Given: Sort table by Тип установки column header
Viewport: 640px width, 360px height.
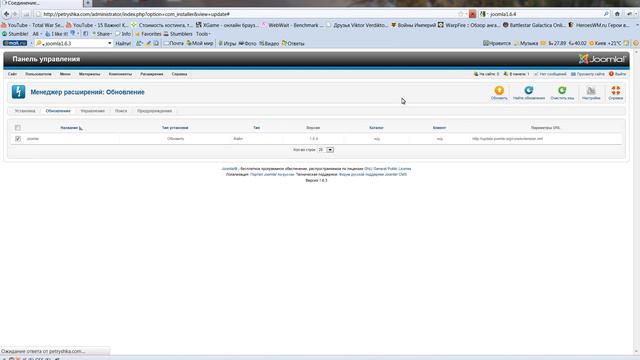Looking at the screenshot, I should click(x=175, y=128).
